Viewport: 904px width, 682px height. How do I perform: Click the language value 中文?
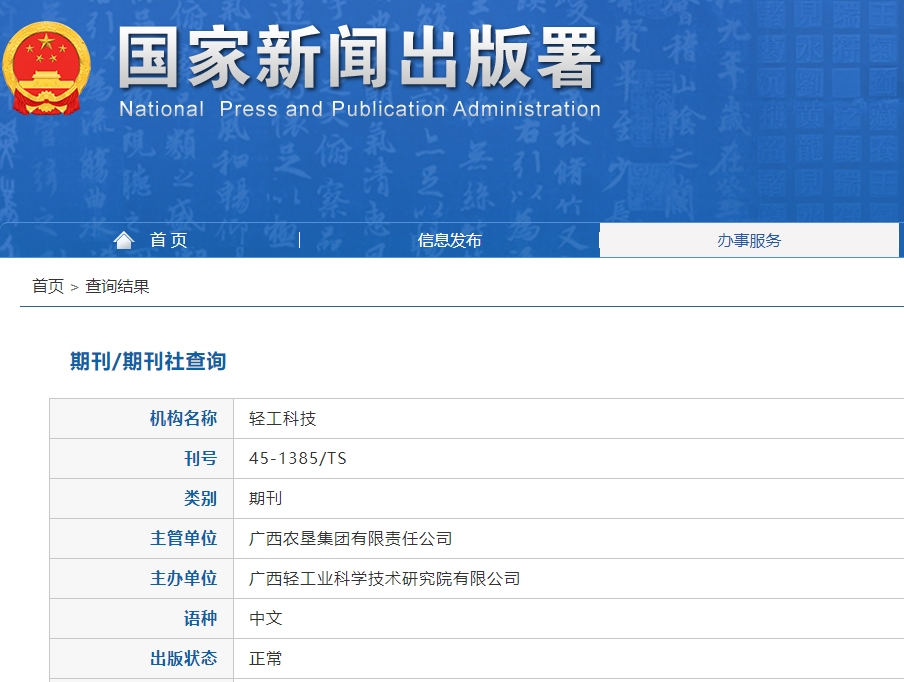[266, 618]
